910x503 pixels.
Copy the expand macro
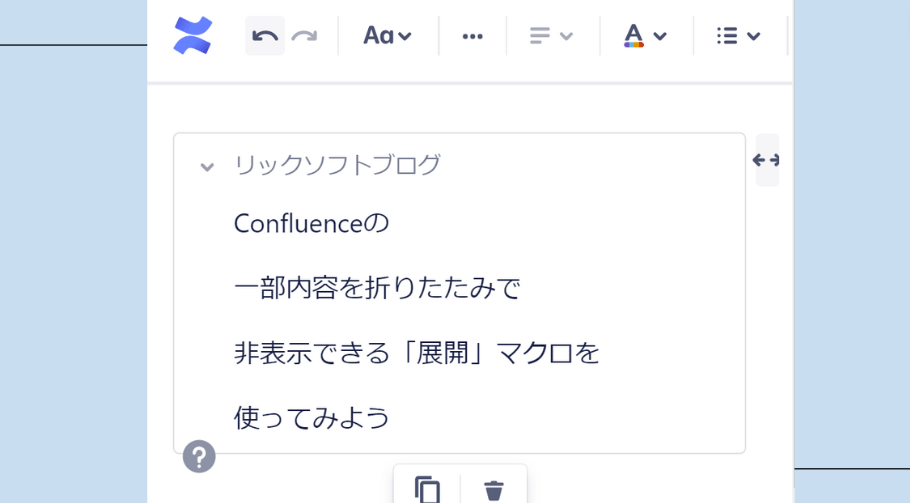427,489
